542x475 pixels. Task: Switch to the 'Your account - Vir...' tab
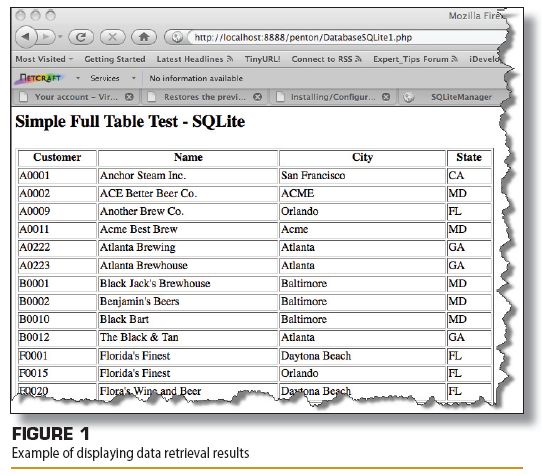point(76,97)
